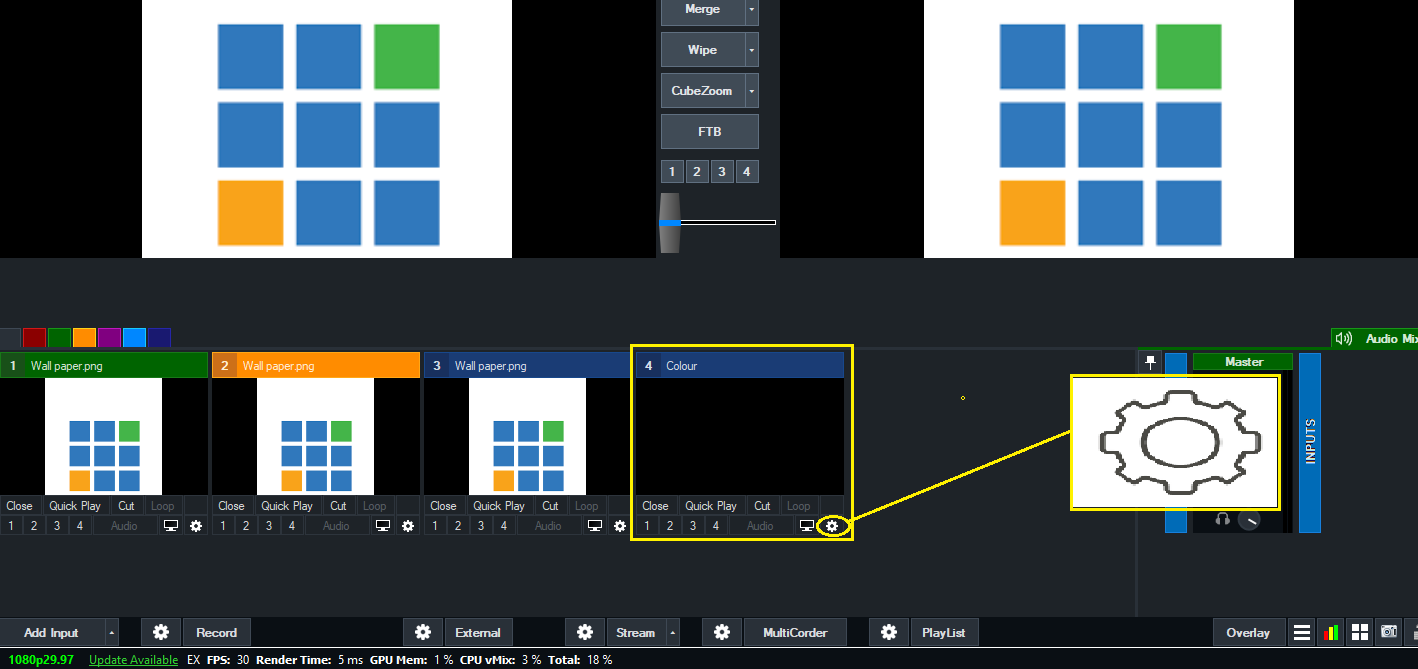Toggle Loop on input 1
This screenshot has width=1418, height=669.
click(x=162, y=506)
